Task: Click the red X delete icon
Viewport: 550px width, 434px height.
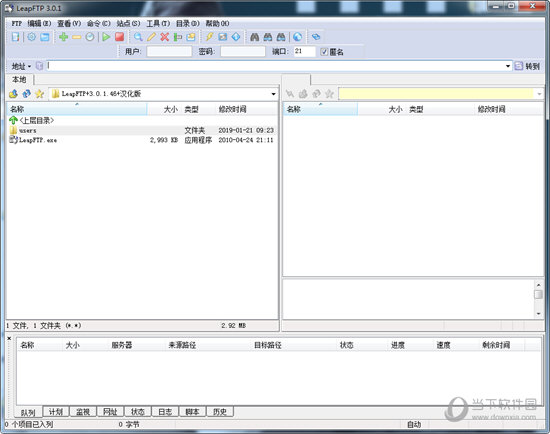Action: point(165,36)
